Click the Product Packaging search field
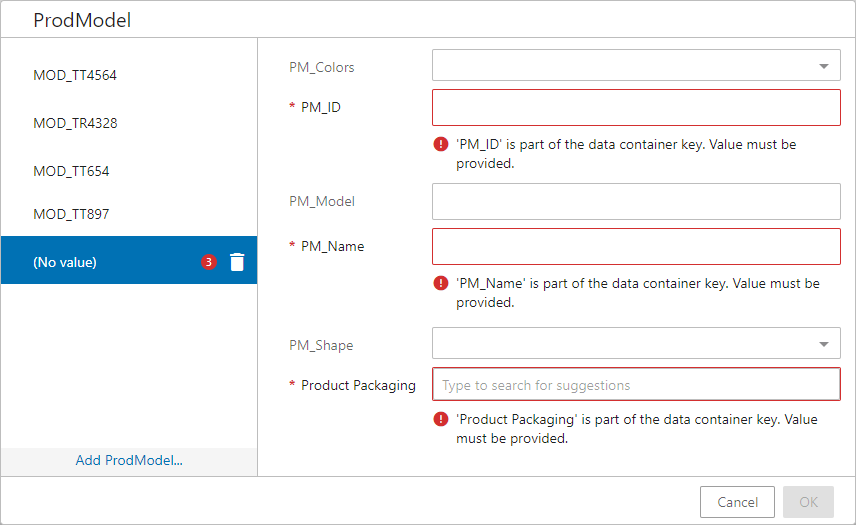 click(636, 384)
